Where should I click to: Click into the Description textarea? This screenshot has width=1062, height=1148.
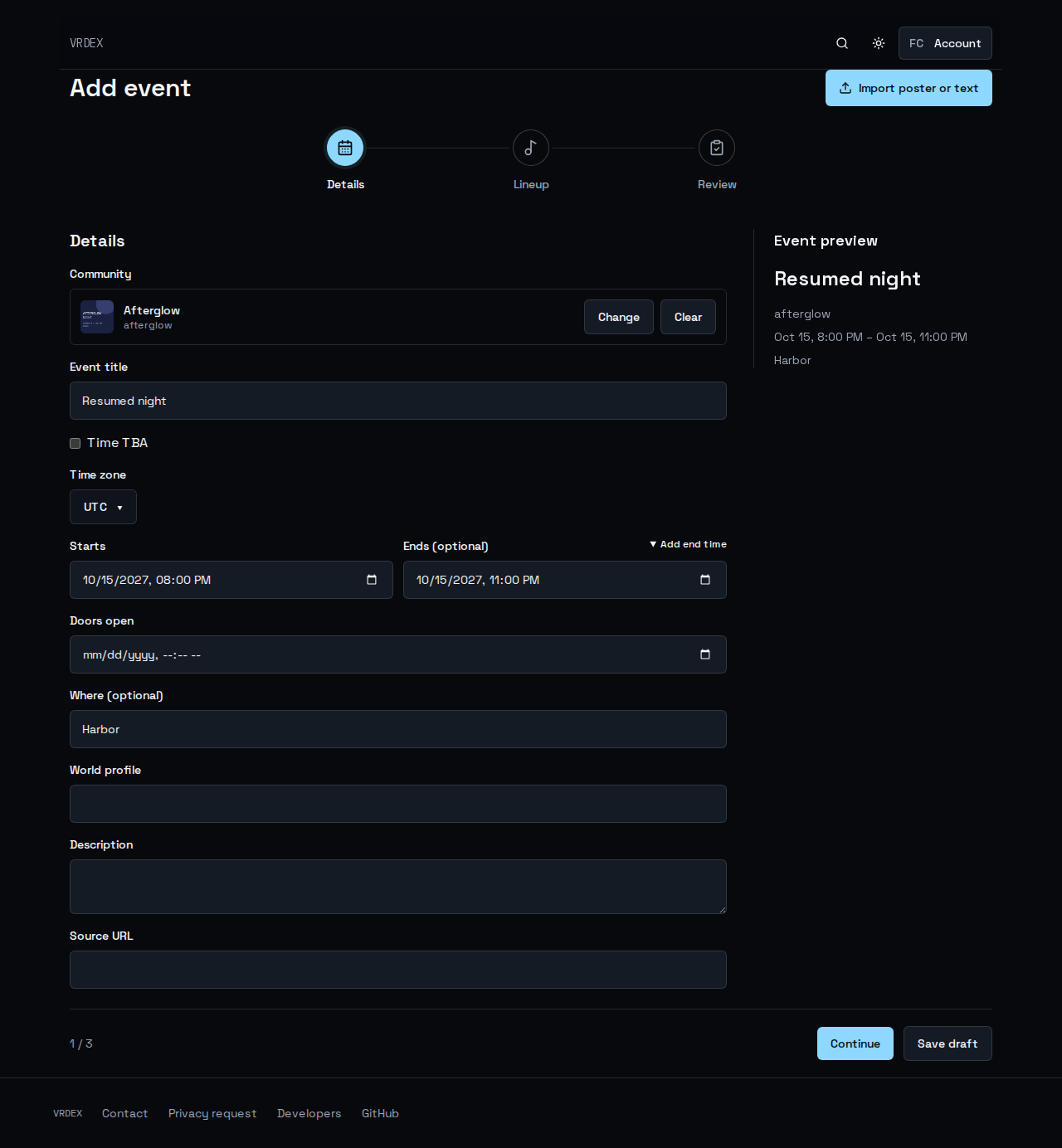click(x=398, y=887)
